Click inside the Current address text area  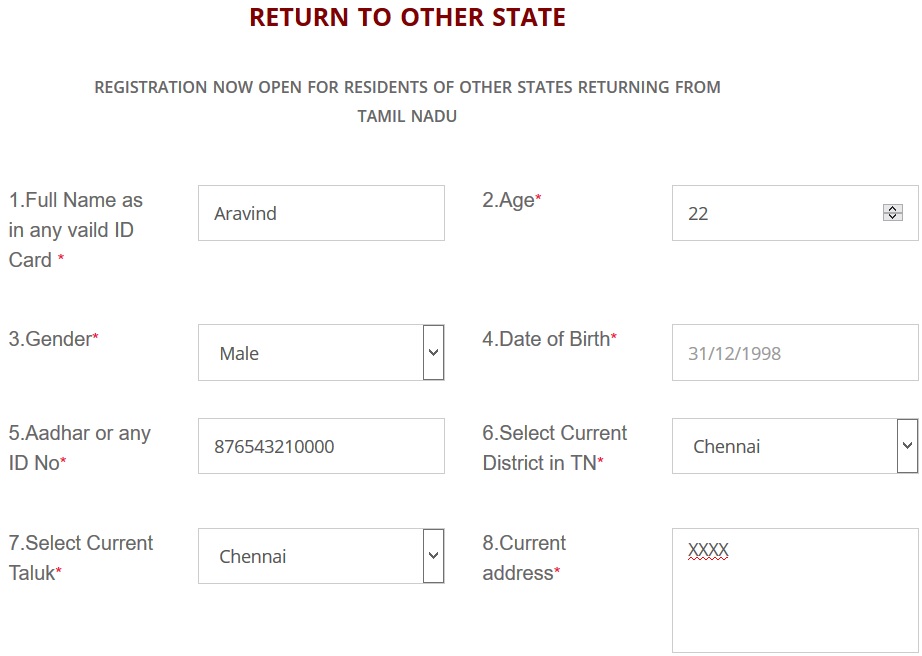click(795, 600)
